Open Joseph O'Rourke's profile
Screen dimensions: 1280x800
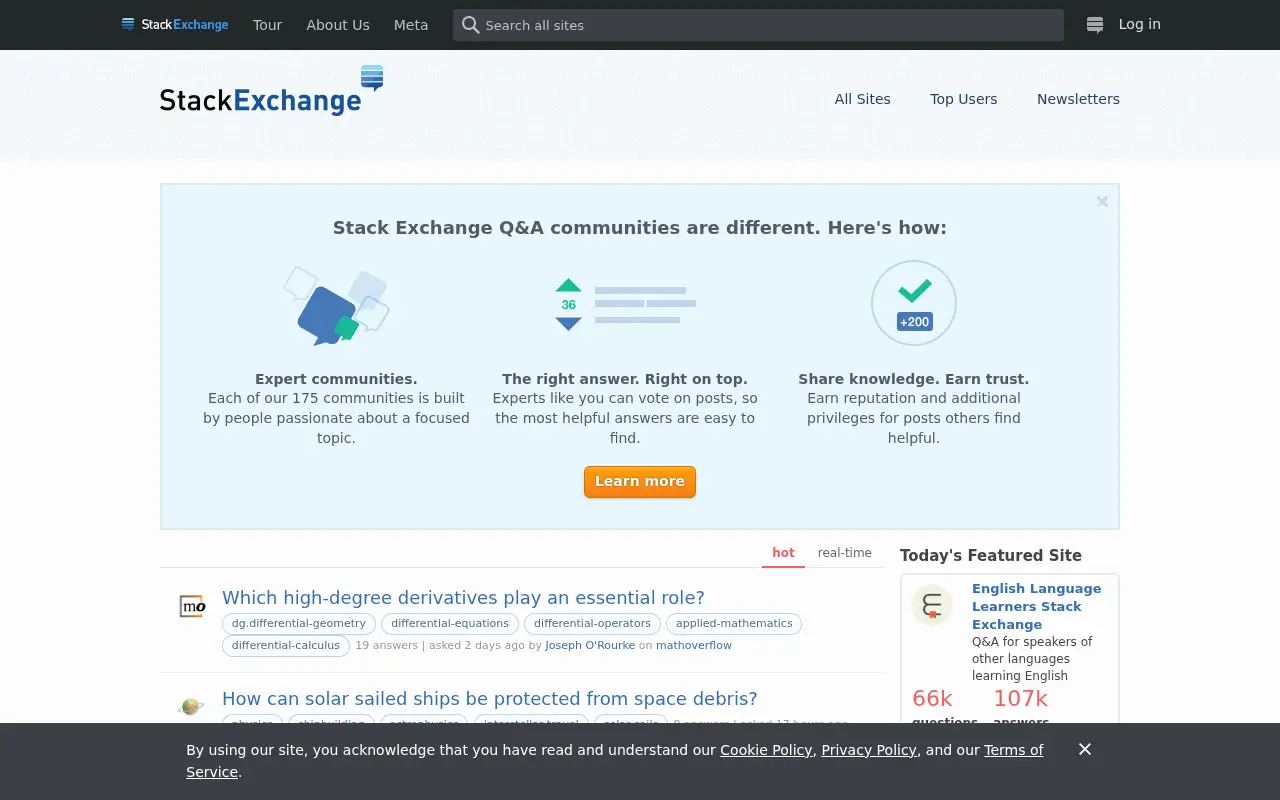[590, 646]
